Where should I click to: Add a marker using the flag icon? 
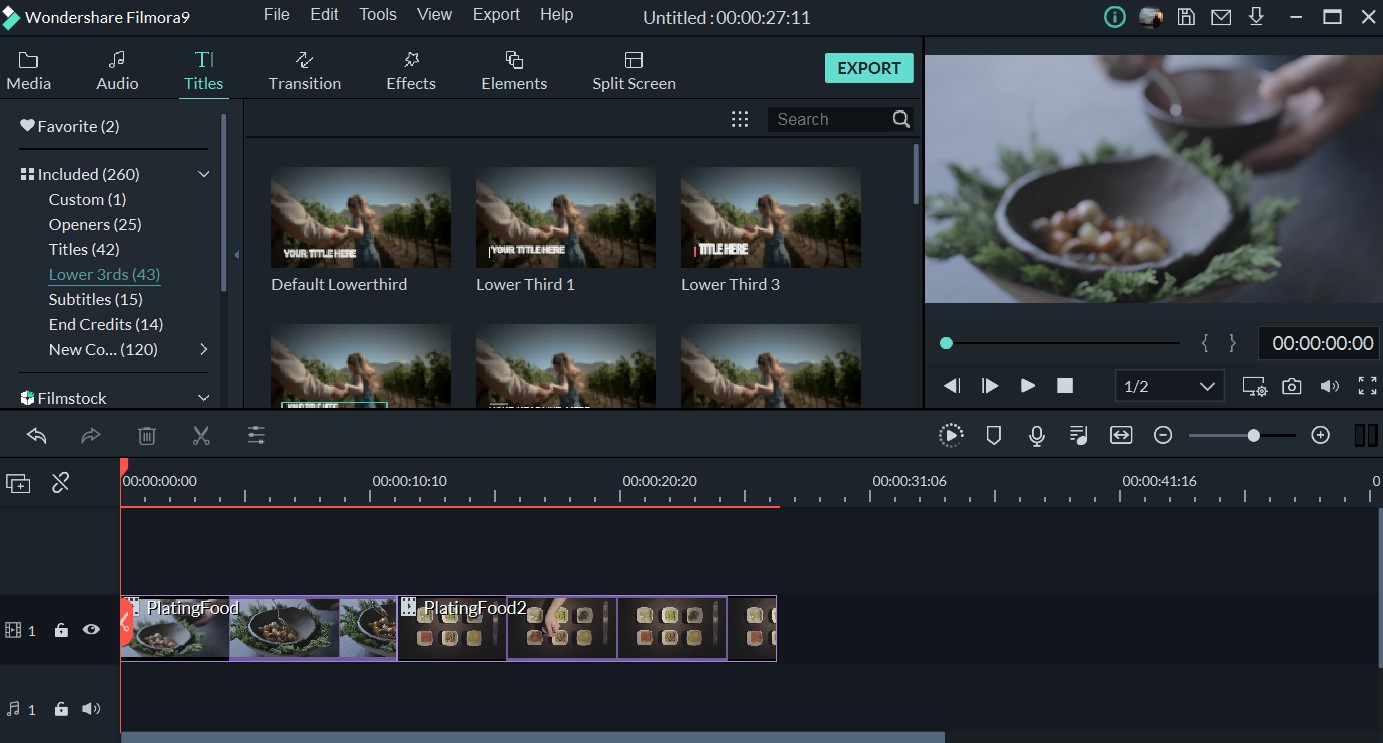pyautogui.click(x=993, y=435)
